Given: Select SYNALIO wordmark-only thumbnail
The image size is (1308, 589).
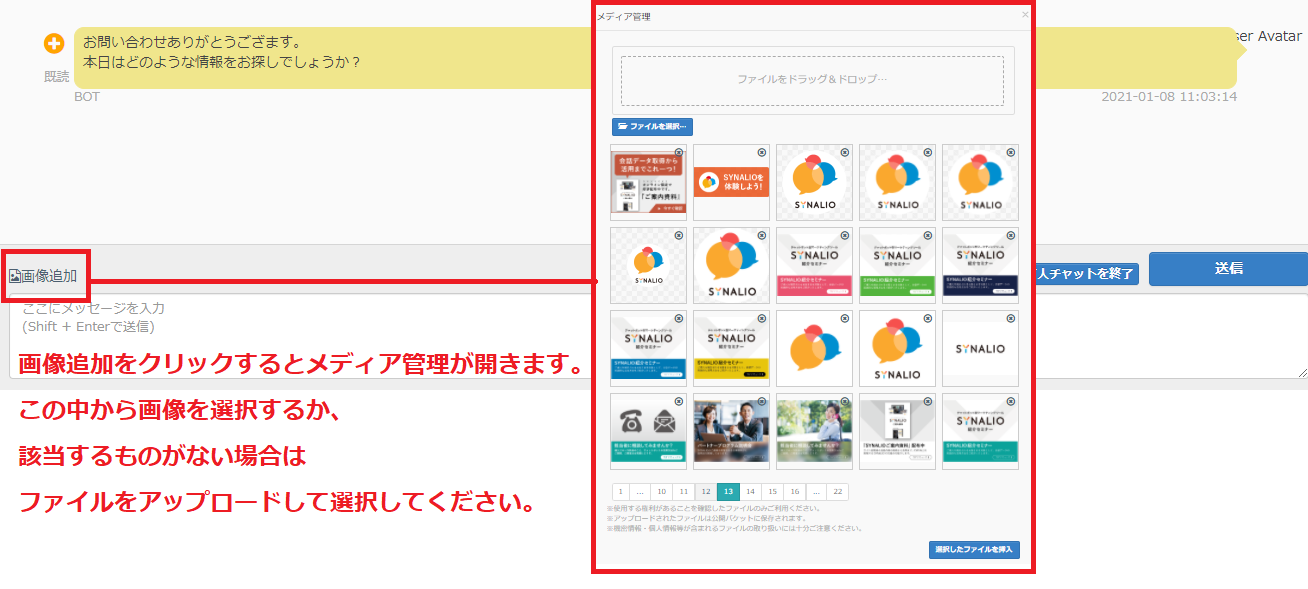Looking at the screenshot, I should click(980, 349).
